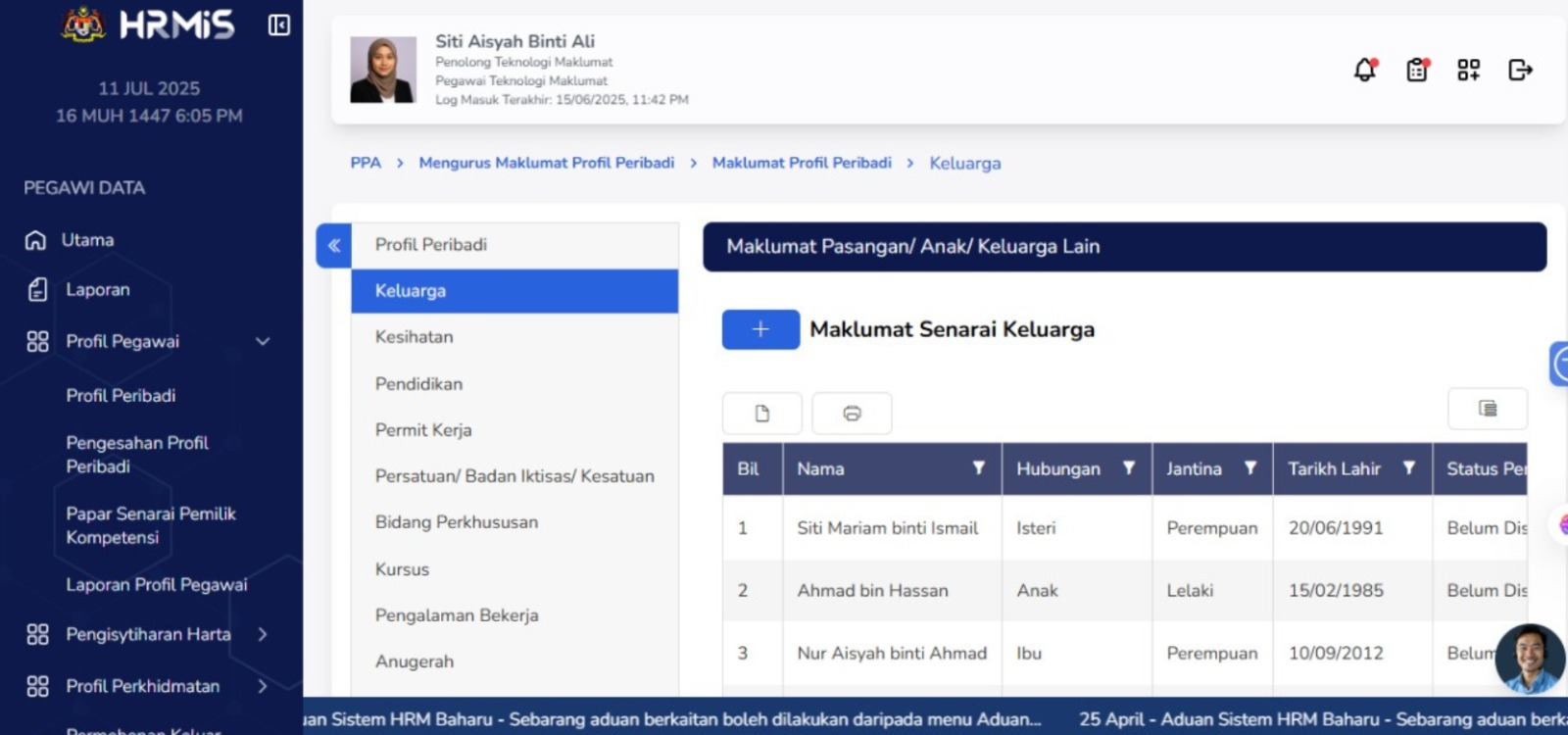The width and height of the screenshot is (1568, 735).
Task: Select the Bidang Perkhususan section
Action: point(514,522)
